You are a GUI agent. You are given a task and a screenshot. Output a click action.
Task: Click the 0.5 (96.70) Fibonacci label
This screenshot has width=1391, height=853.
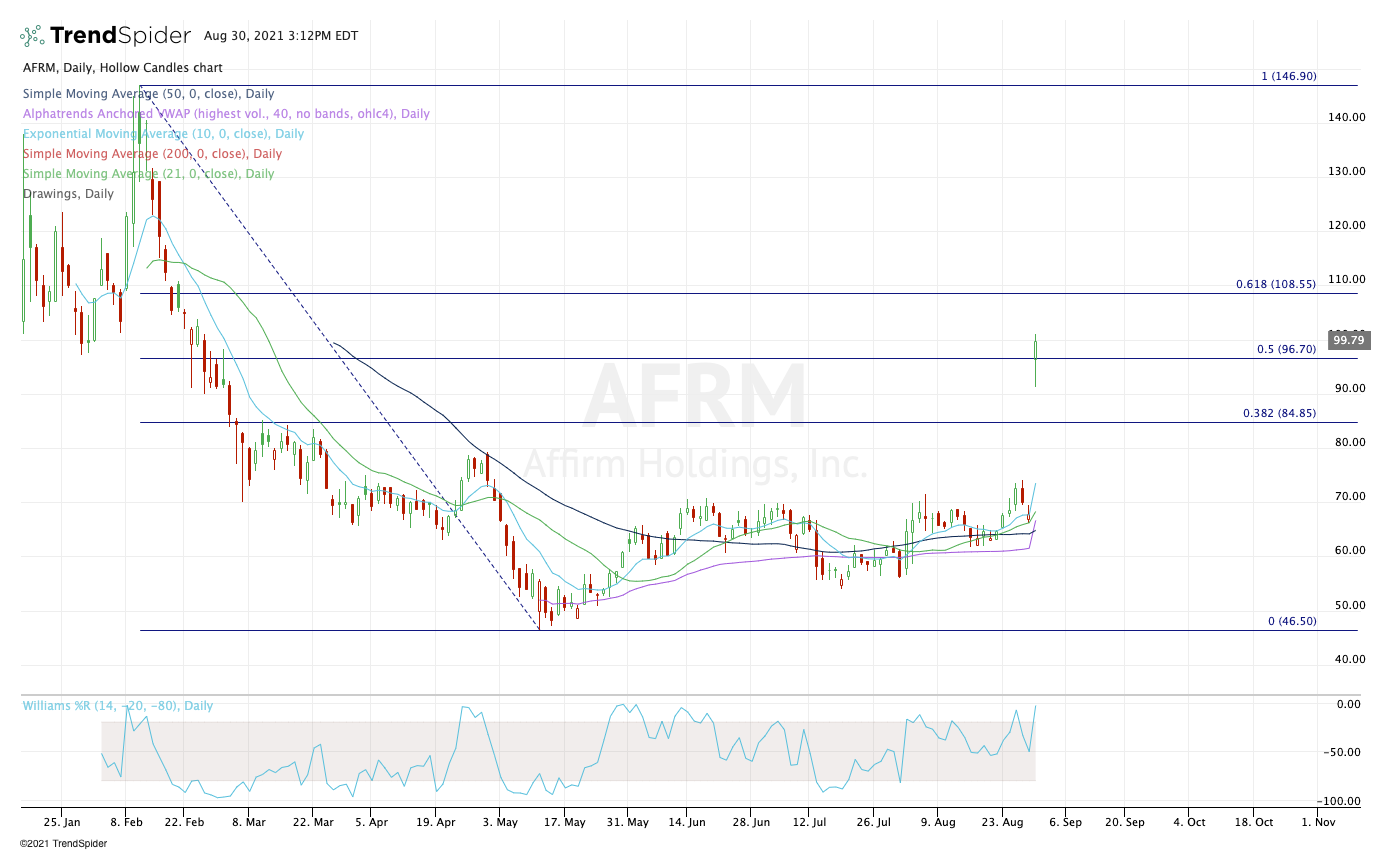tap(1286, 350)
